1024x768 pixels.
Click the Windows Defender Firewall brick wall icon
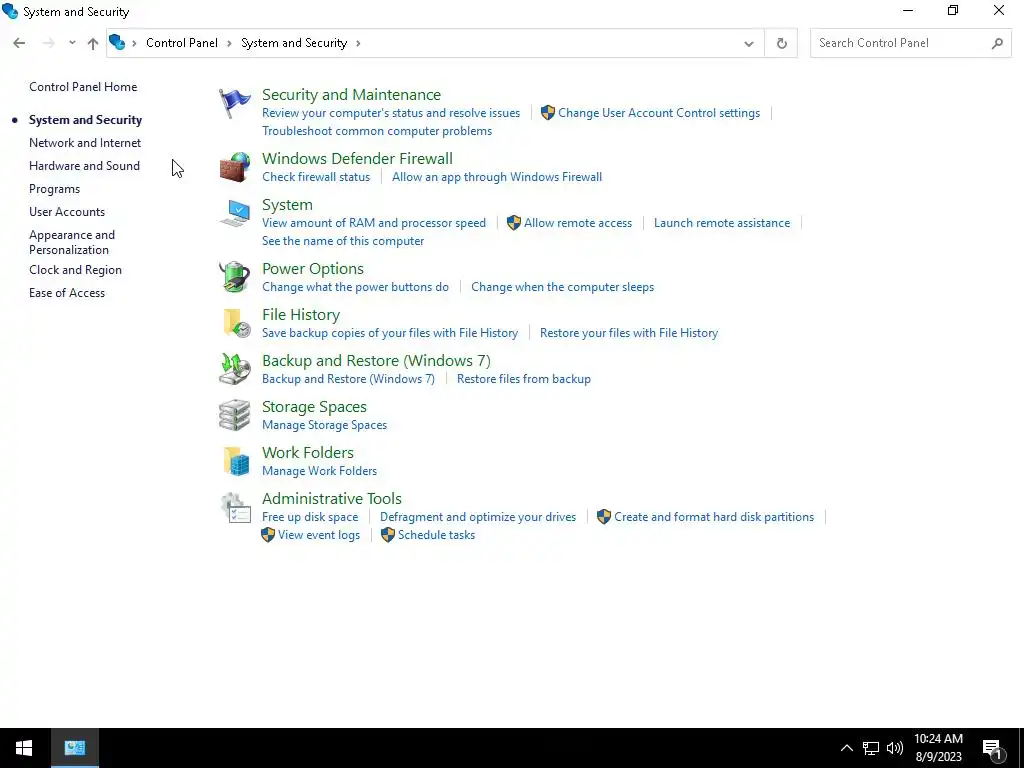(234, 167)
